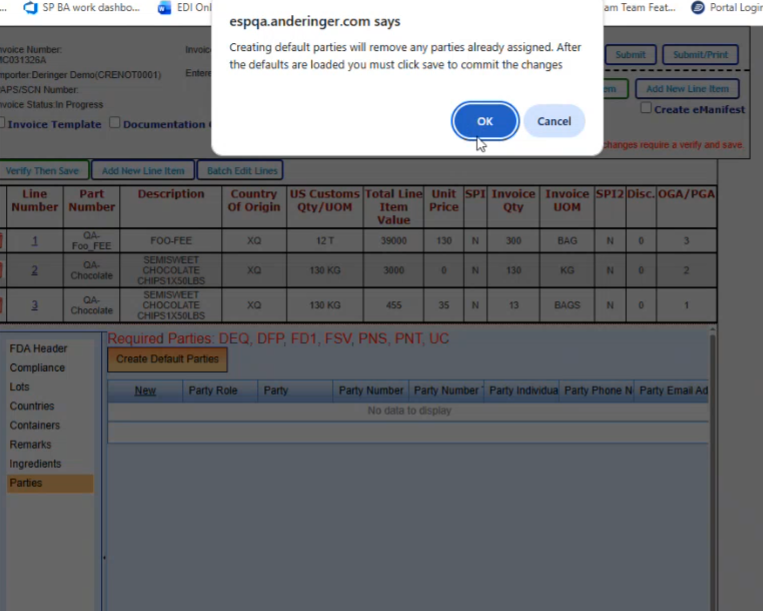Image resolution: width=763 pixels, height=611 pixels.
Task: Switch to the FDA Header section
Action: pyautogui.click(x=39, y=349)
